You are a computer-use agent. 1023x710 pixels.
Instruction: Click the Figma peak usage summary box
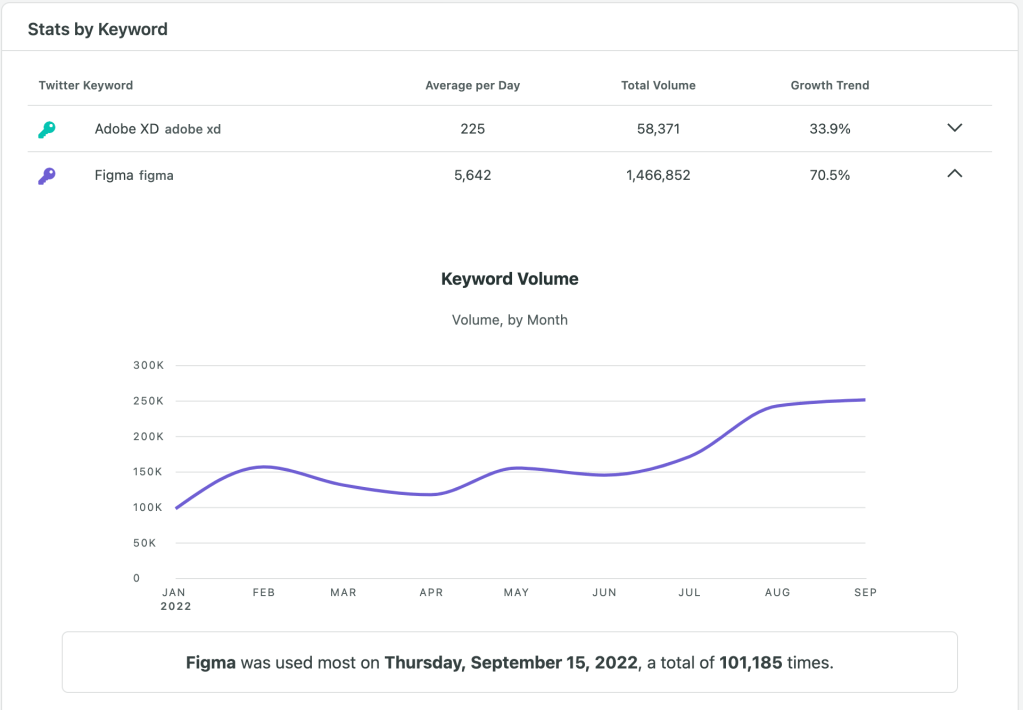coord(509,662)
